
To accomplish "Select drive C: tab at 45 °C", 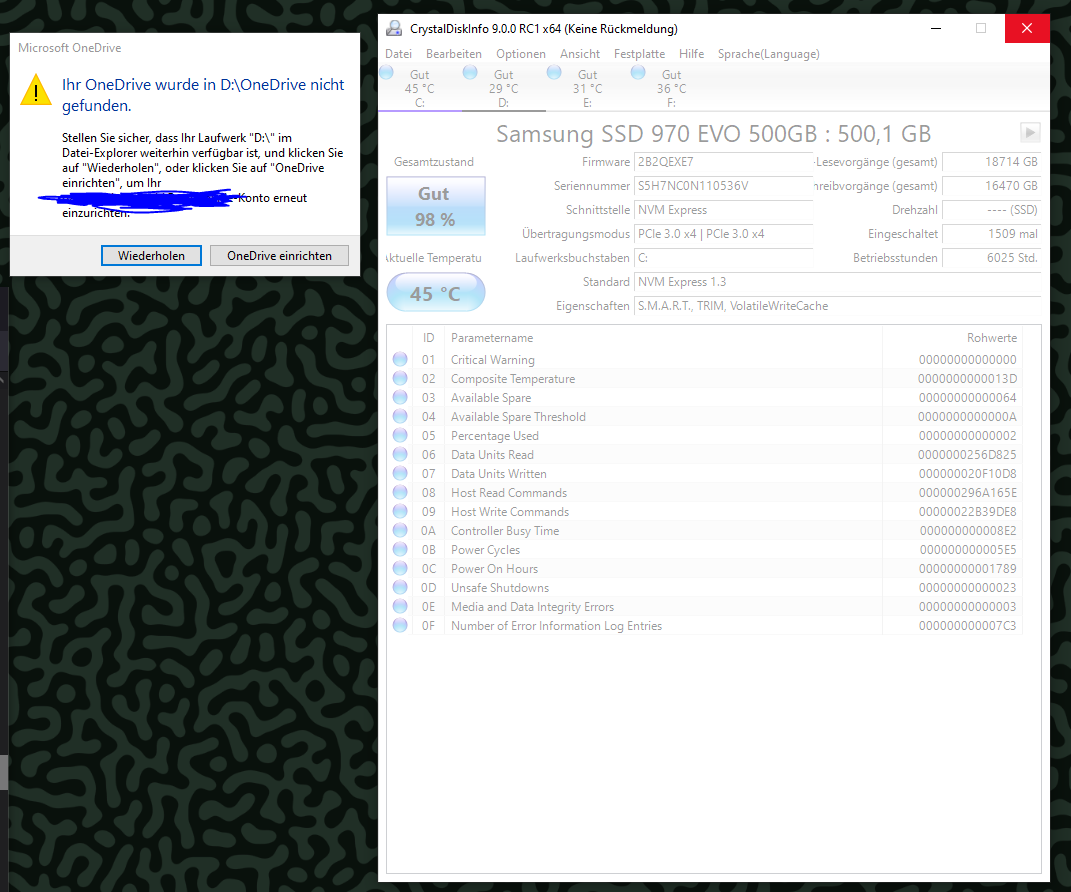I will (419, 88).
